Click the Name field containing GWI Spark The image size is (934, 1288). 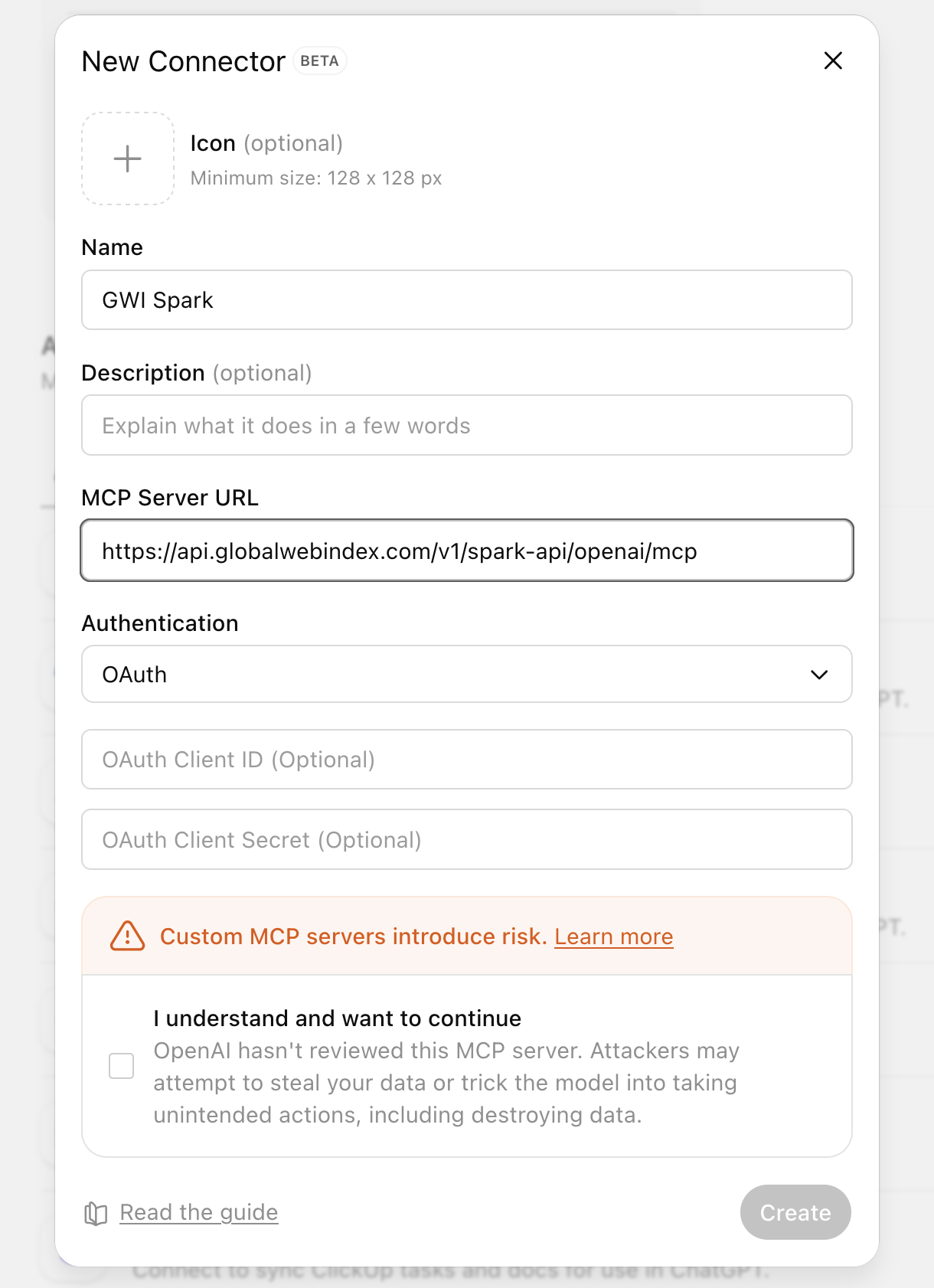tap(467, 299)
